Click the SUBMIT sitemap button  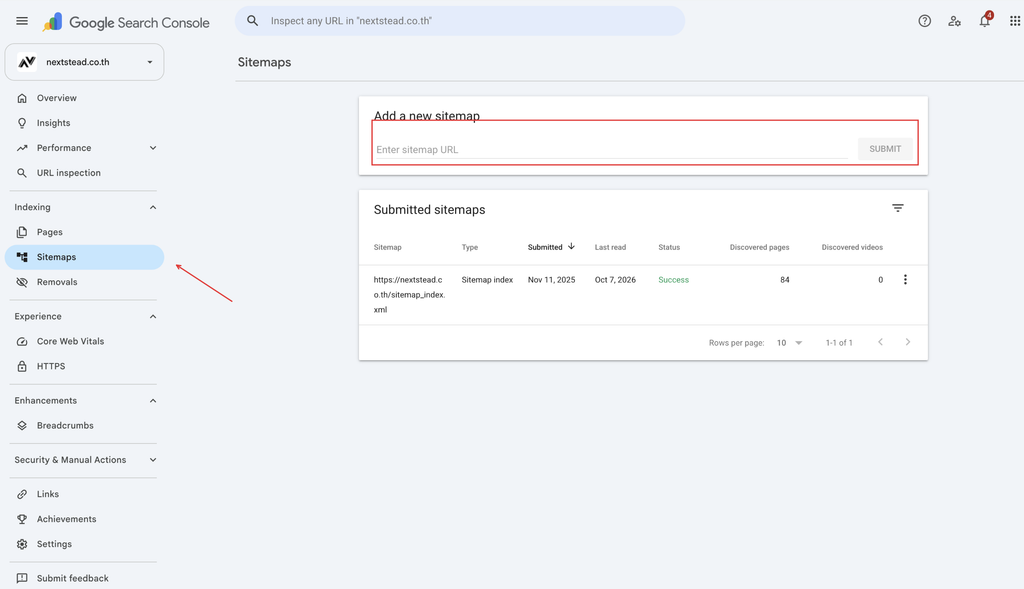click(885, 149)
